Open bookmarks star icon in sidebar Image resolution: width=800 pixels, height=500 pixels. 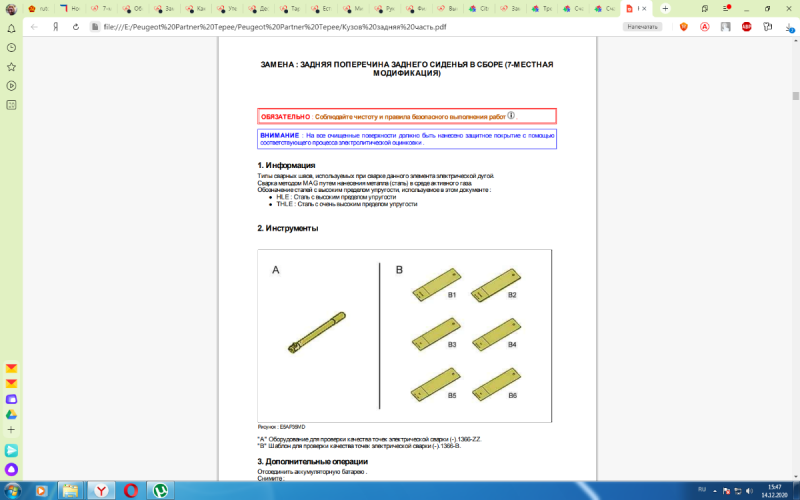11,67
